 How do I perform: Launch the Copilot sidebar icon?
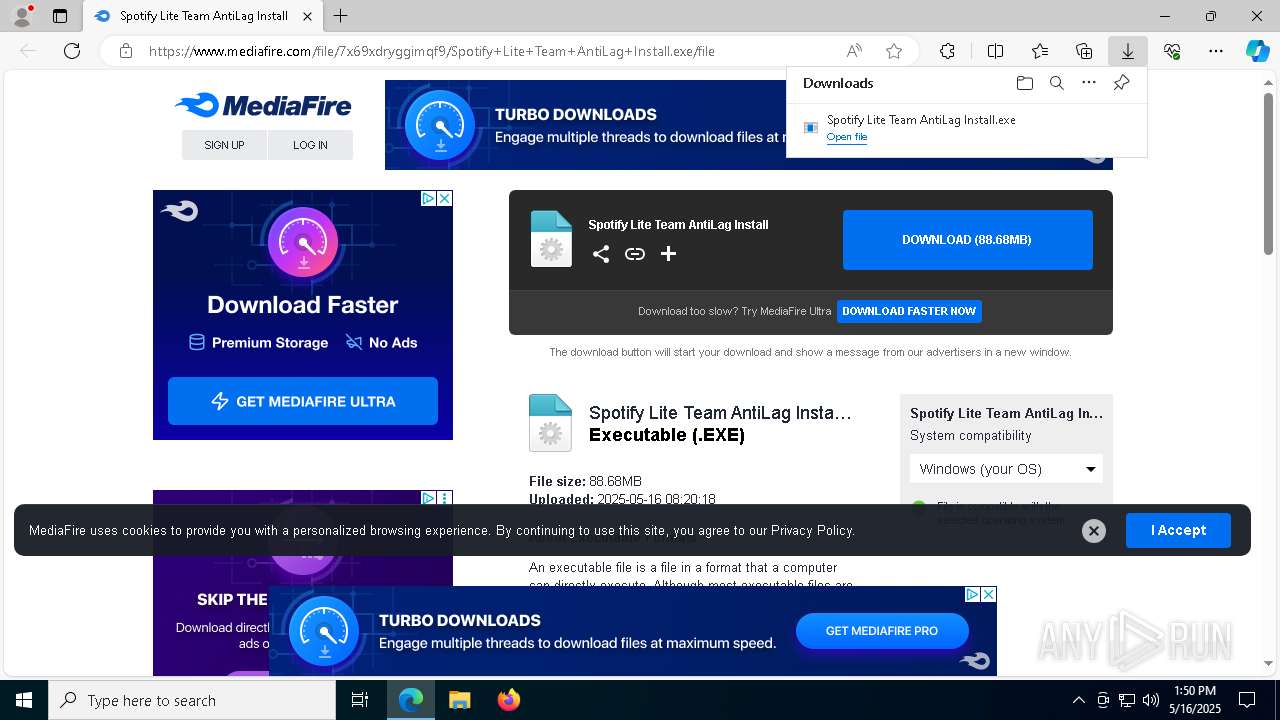(1257, 51)
